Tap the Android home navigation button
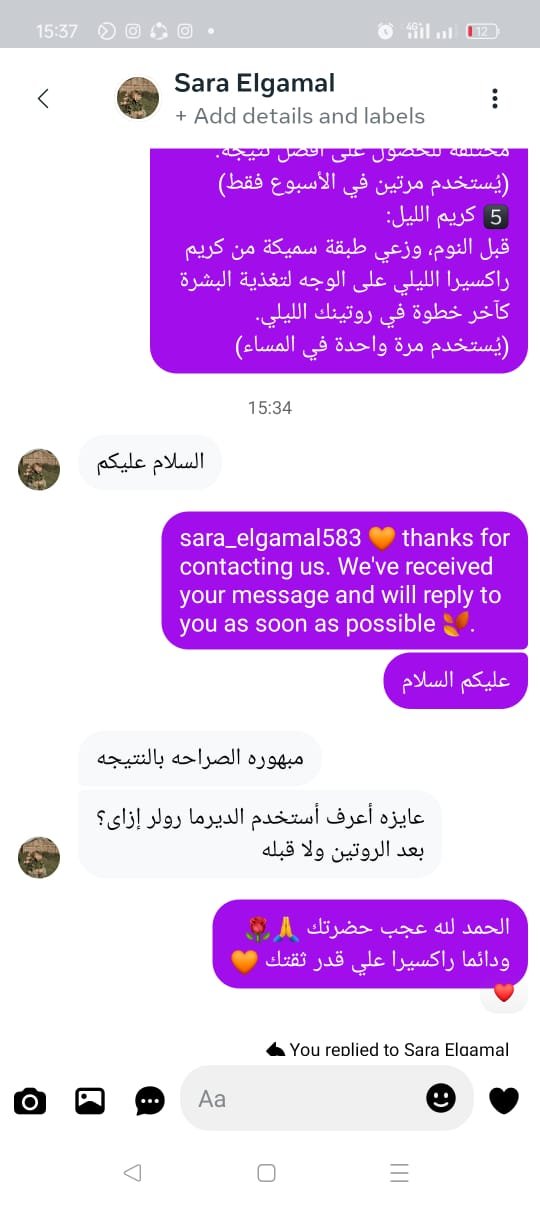The image size is (540, 1206). tap(266, 1173)
